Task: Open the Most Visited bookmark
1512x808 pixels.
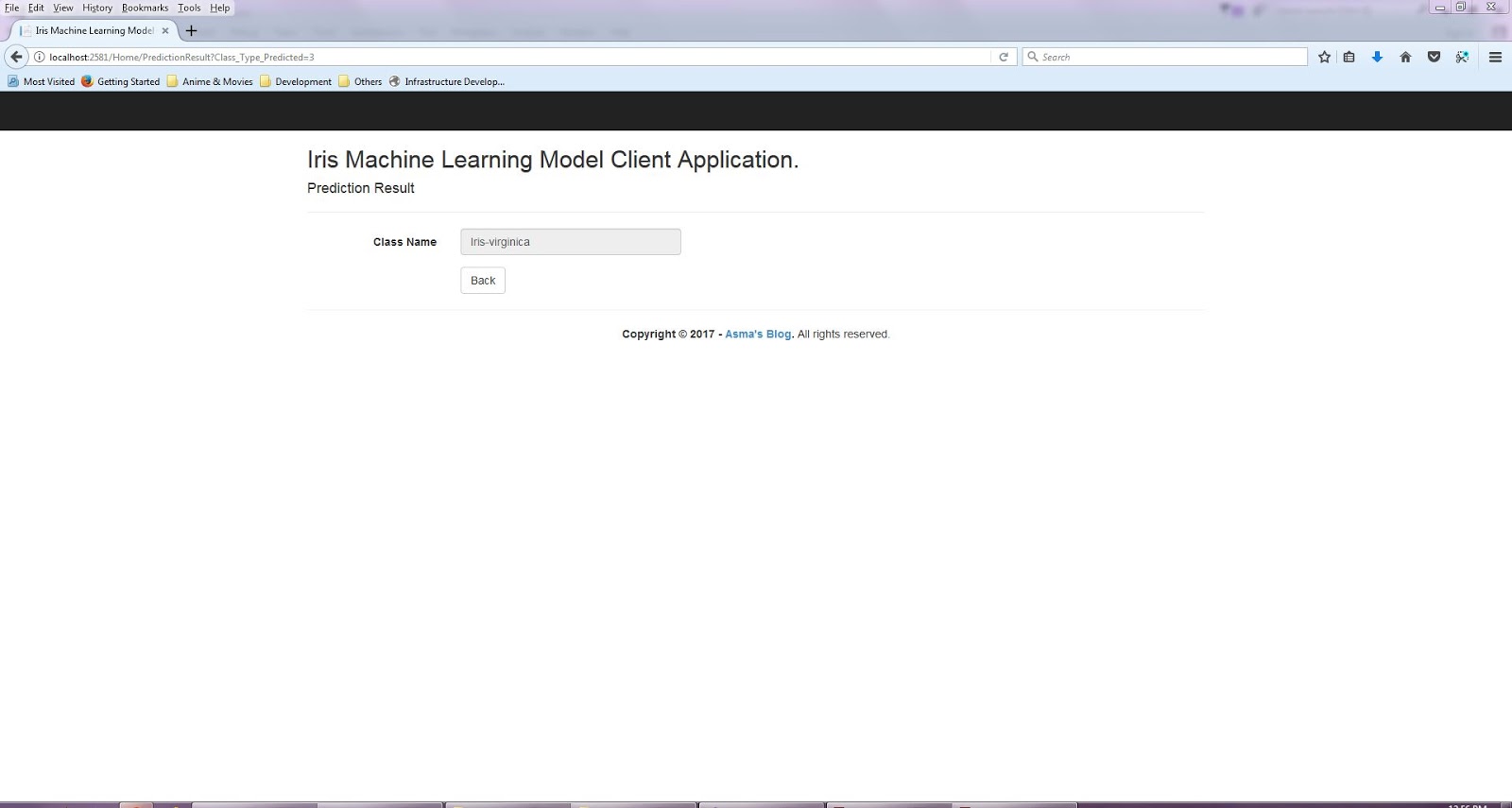Action: tap(41, 81)
